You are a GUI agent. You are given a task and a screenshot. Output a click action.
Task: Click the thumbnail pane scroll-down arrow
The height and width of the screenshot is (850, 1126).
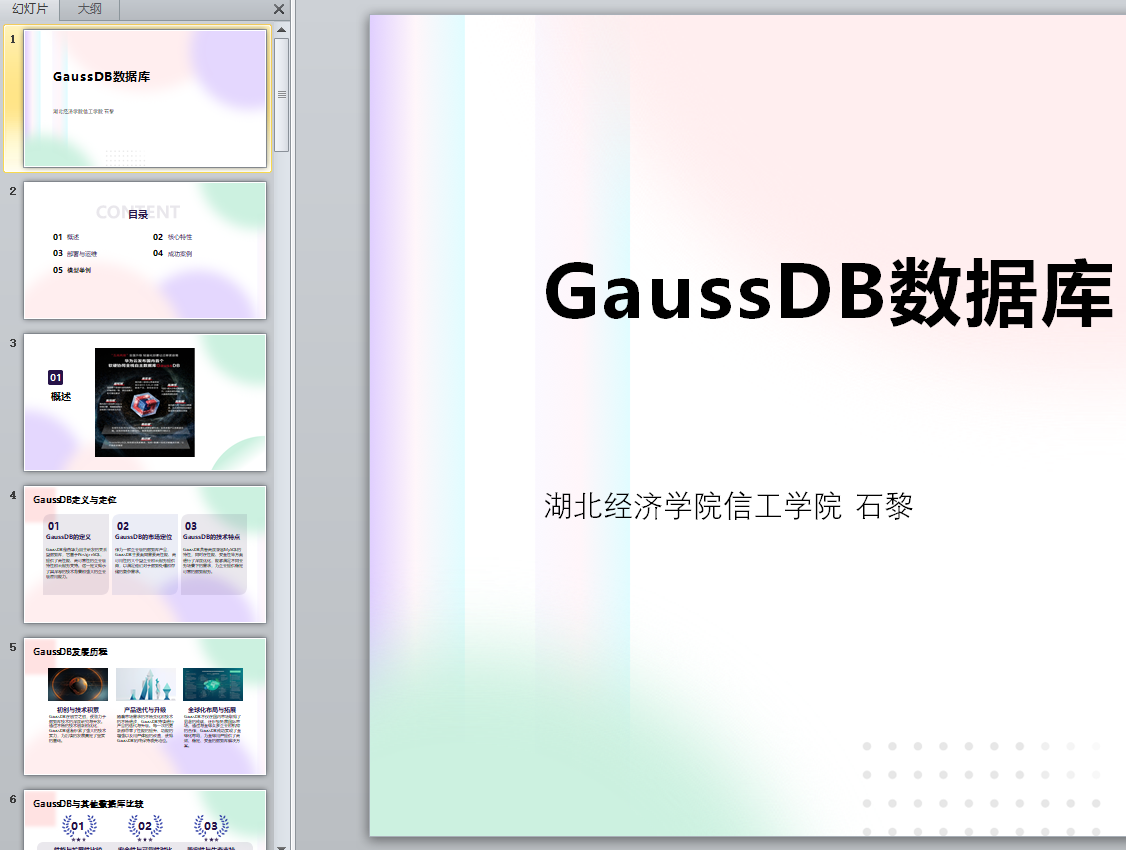click(282, 843)
